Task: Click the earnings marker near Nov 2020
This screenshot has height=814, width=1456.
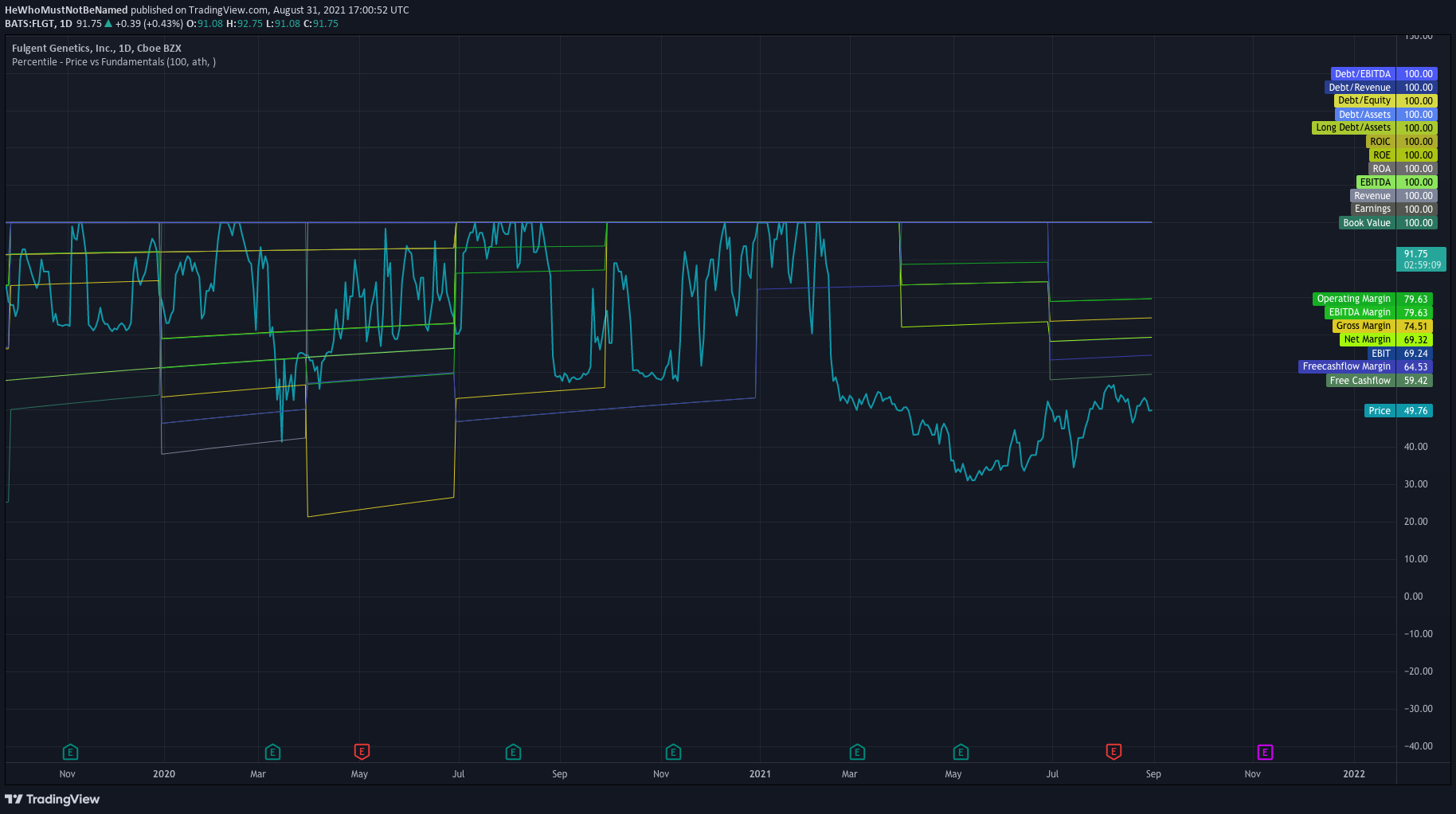Action: point(673,752)
